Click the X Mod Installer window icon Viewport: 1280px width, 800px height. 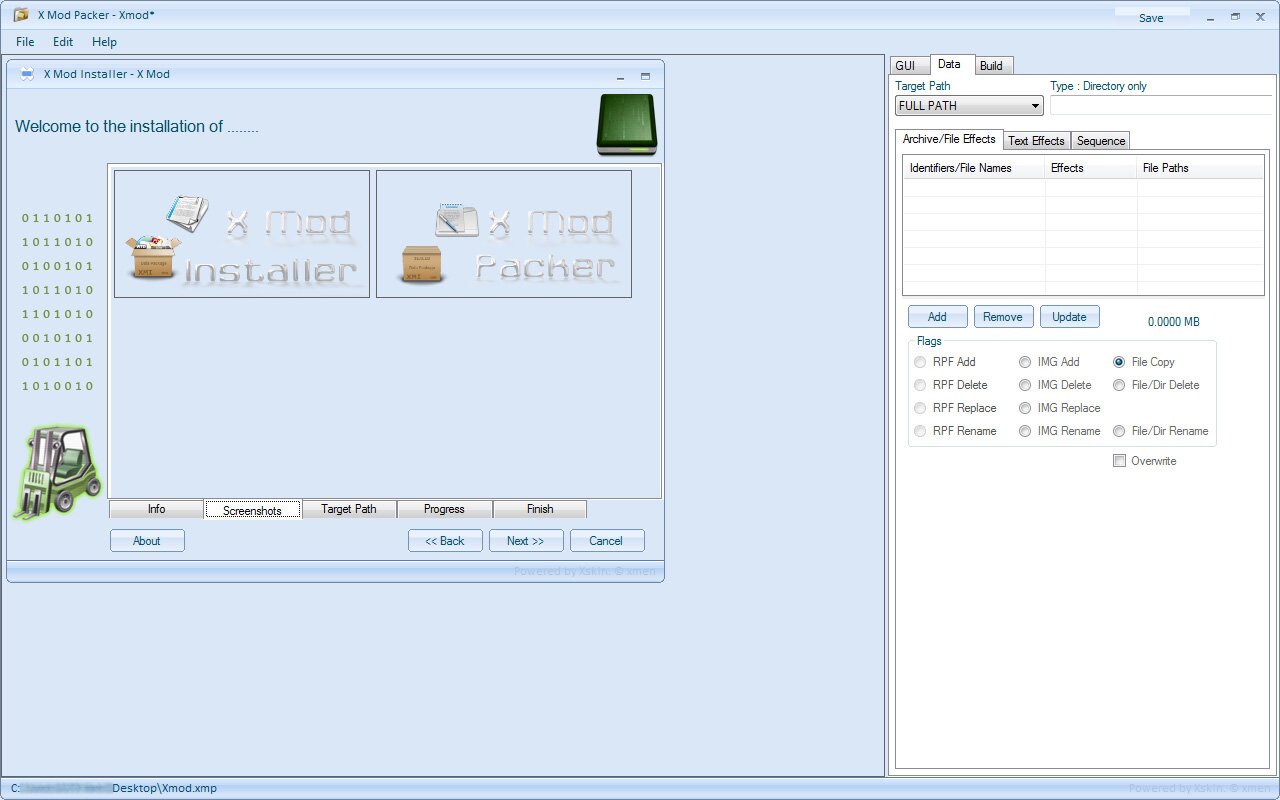(x=27, y=75)
